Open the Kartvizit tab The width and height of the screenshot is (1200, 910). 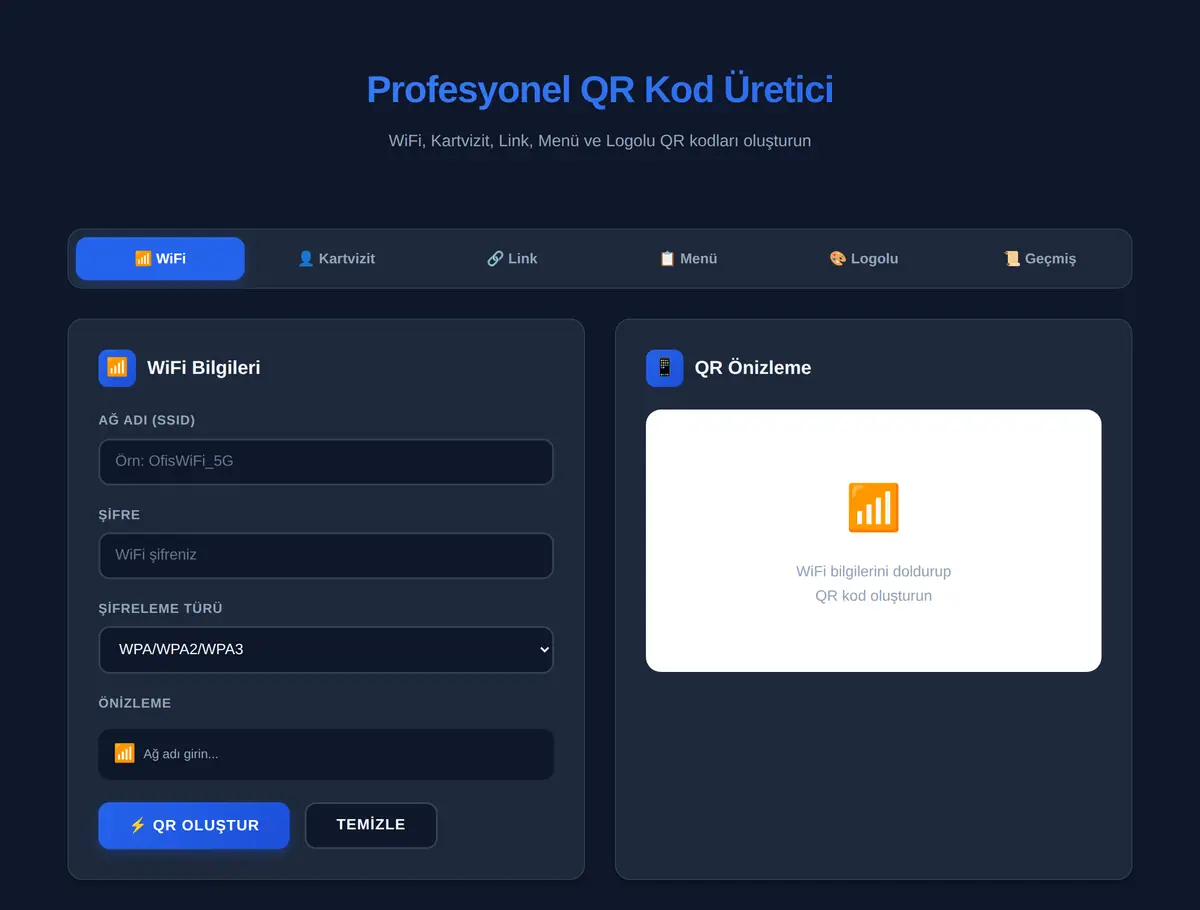coord(336,258)
